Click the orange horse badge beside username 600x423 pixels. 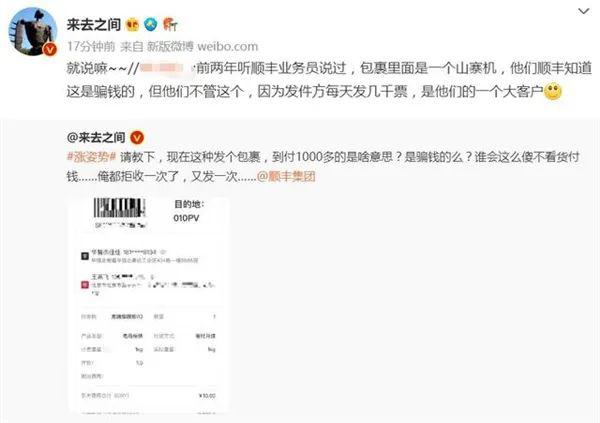[170, 25]
